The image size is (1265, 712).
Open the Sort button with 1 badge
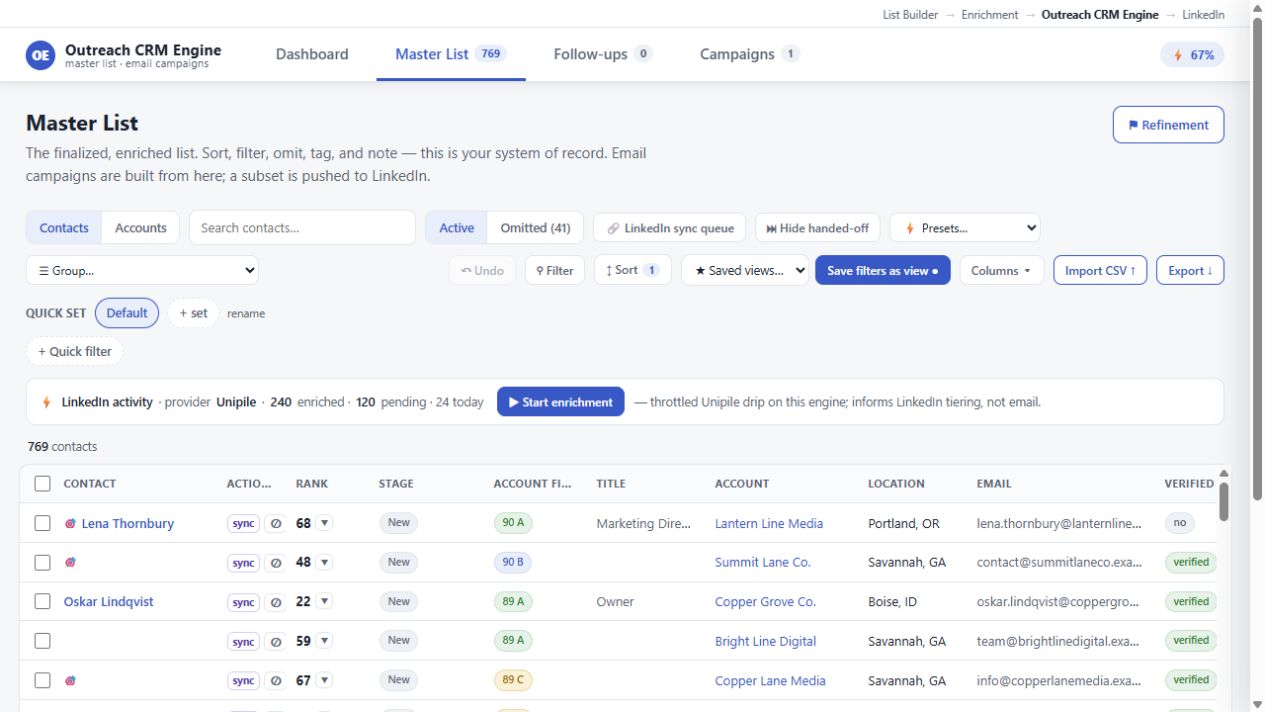tap(633, 270)
